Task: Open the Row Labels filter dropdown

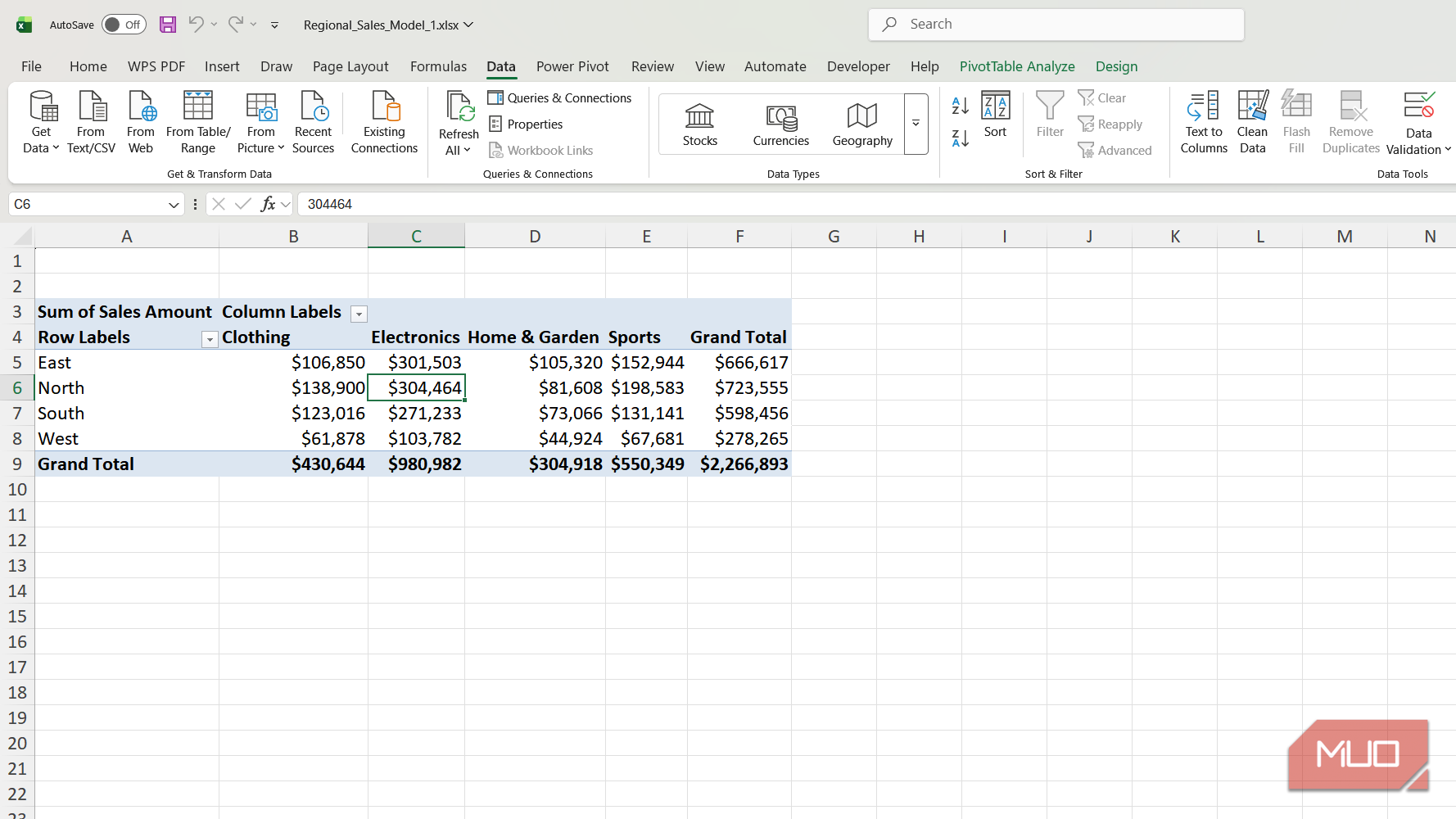Action: pyautogui.click(x=210, y=339)
